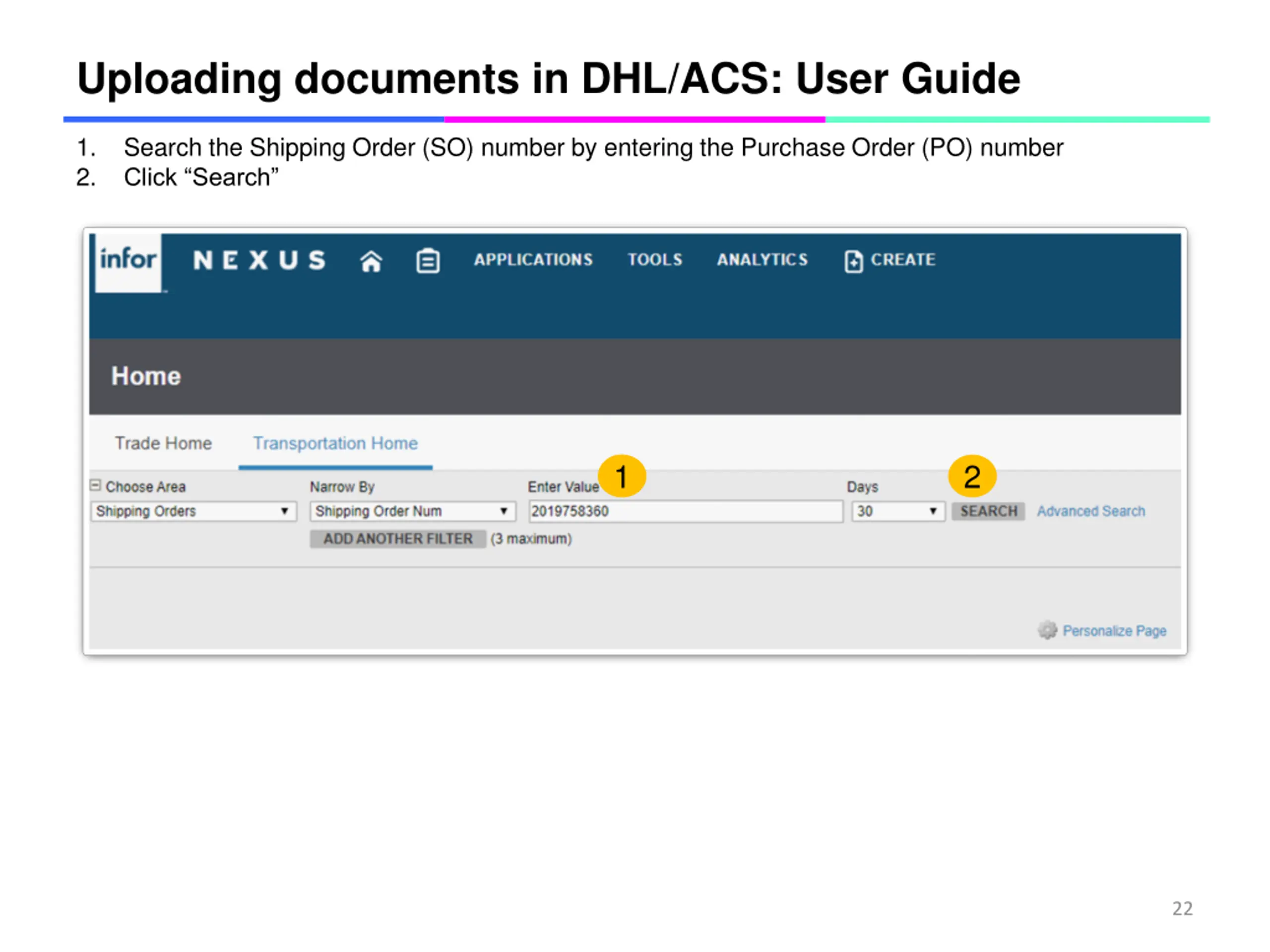Open the CREATE menu
The height and width of the screenshot is (952, 1270).
pos(902,260)
